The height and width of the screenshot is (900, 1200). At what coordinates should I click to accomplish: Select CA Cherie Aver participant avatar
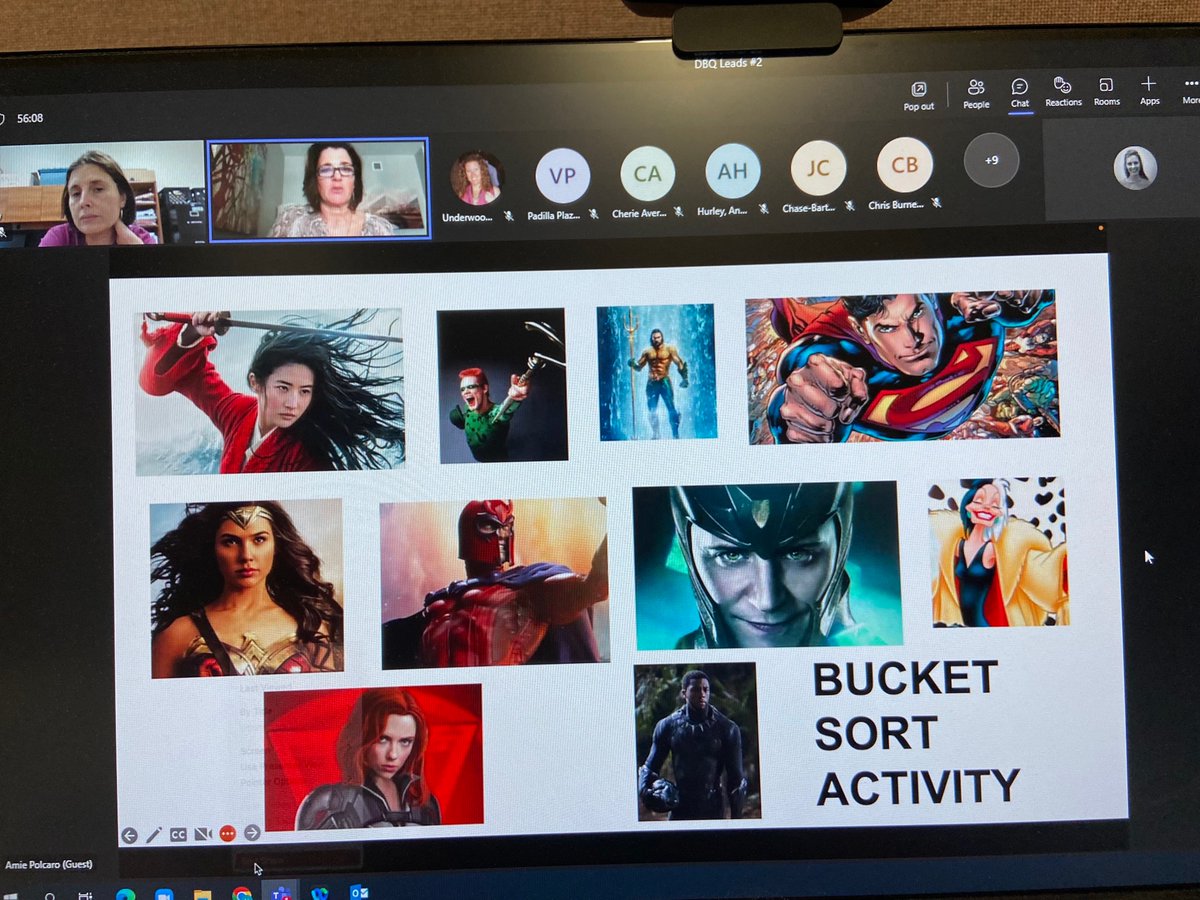[x=648, y=174]
